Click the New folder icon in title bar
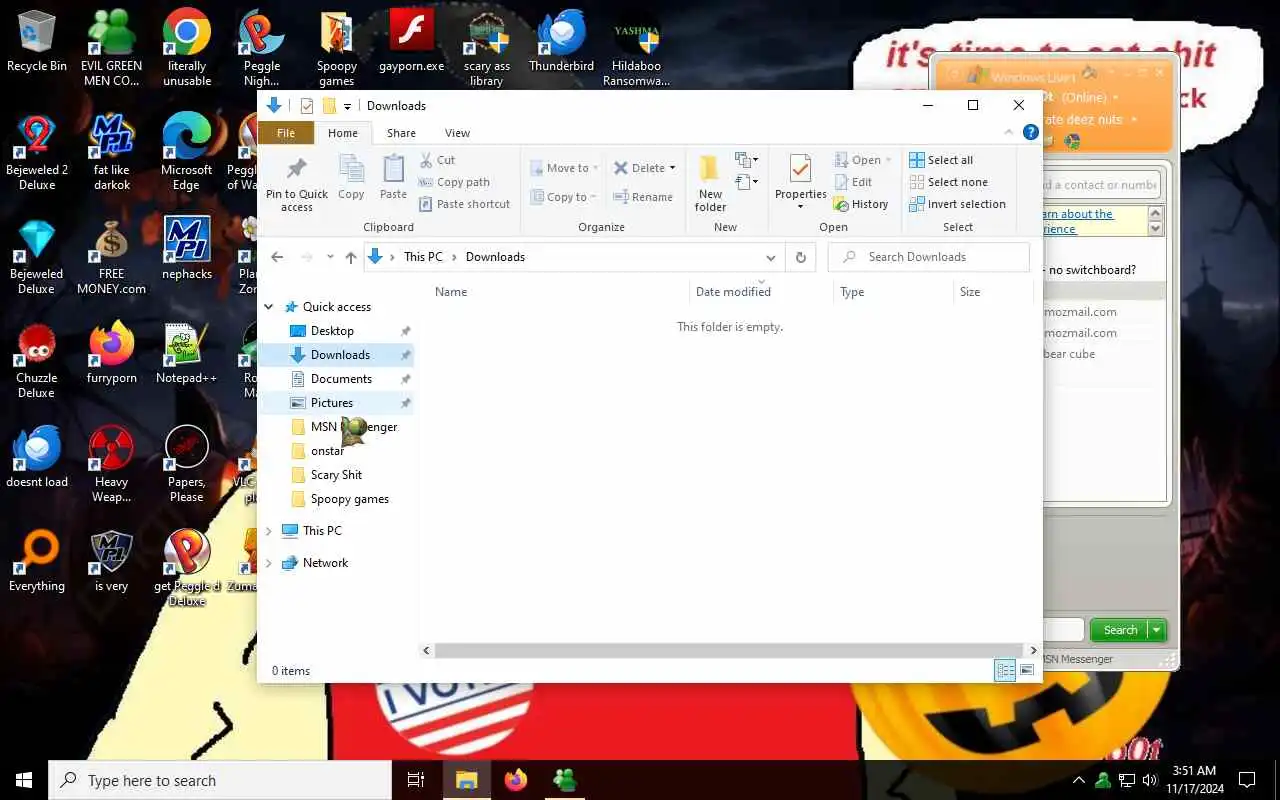The width and height of the screenshot is (1280, 800). (x=328, y=106)
